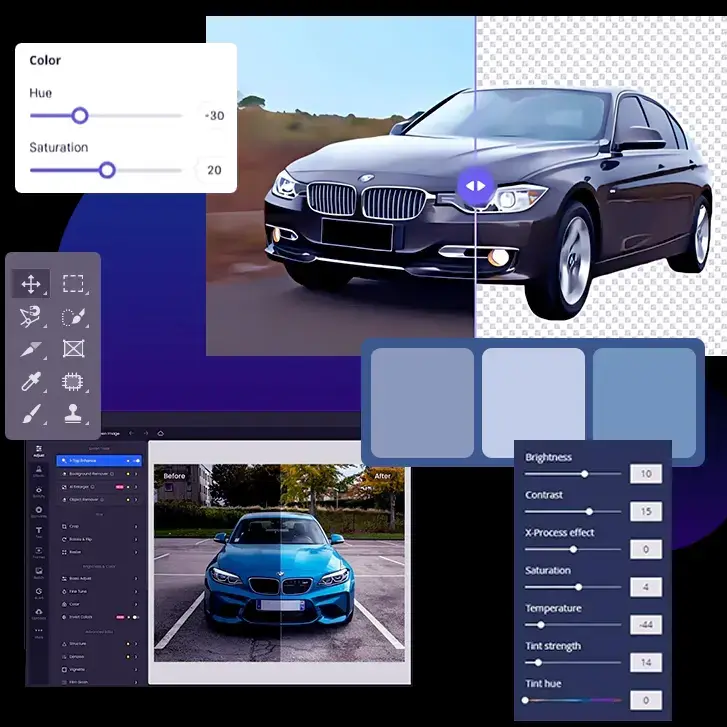The height and width of the screenshot is (727, 727).
Task: Expand the Basic Adjust chevron
Action: [136, 579]
